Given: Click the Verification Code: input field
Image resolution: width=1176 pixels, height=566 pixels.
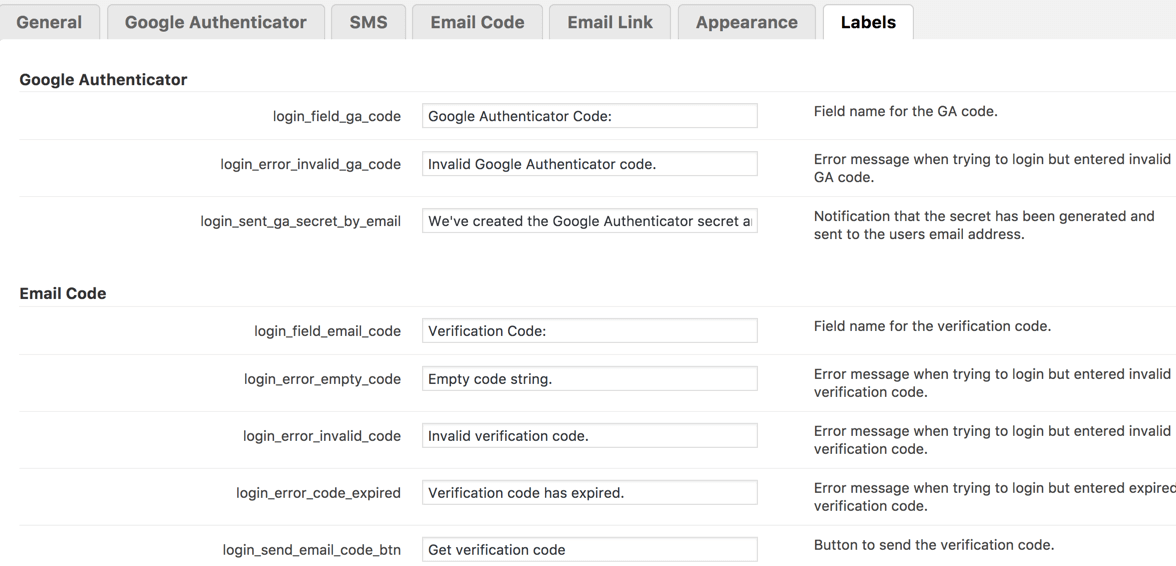Looking at the screenshot, I should point(589,331).
